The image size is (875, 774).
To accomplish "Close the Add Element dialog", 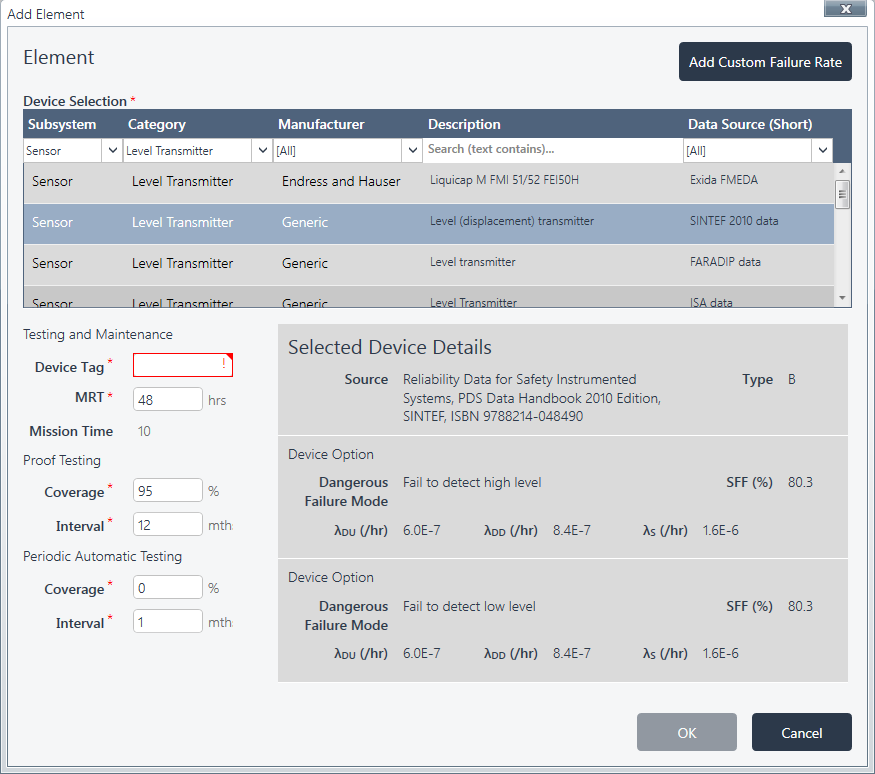I will [x=845, y=9].
